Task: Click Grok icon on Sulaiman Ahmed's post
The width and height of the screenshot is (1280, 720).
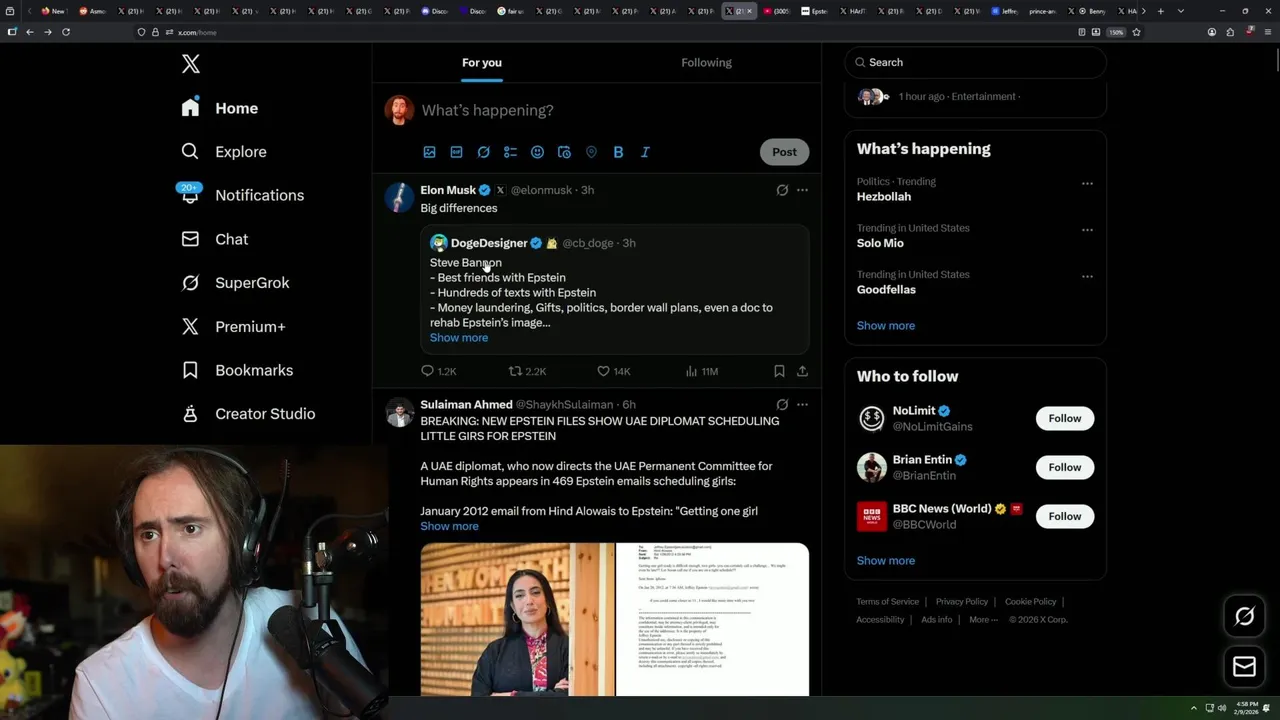Action: coord(782,405)
